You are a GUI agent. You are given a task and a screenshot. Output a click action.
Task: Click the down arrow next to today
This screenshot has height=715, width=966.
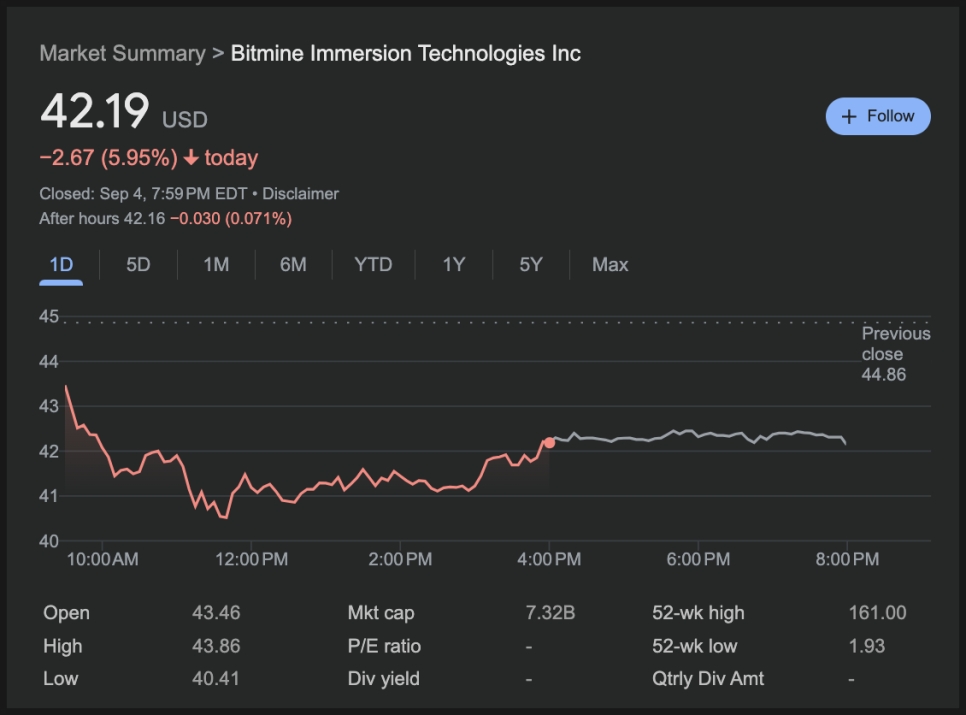pyautogui.click(x=191, y=158)
